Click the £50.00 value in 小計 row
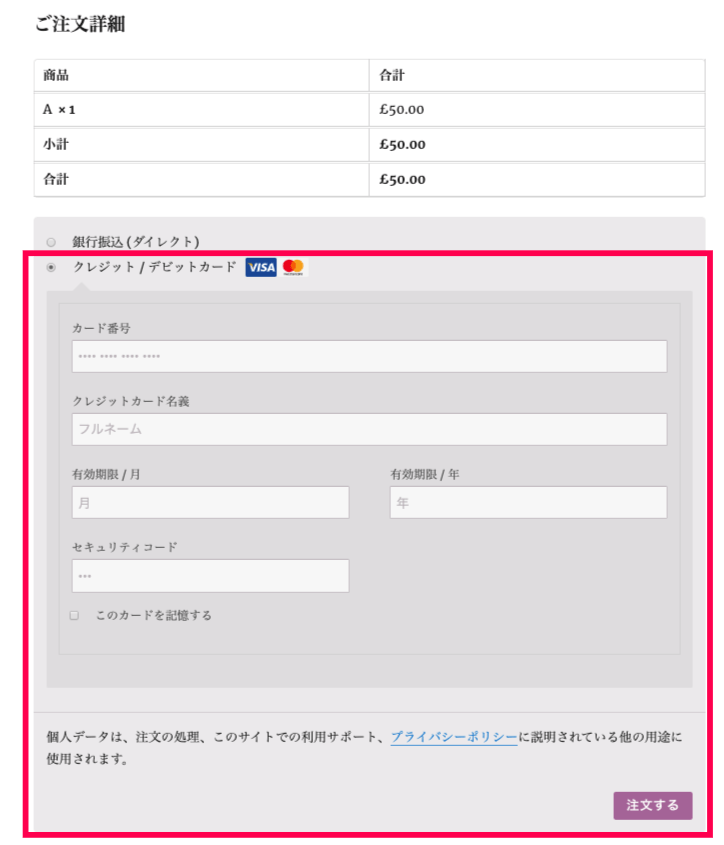 [x=402, y=144]
